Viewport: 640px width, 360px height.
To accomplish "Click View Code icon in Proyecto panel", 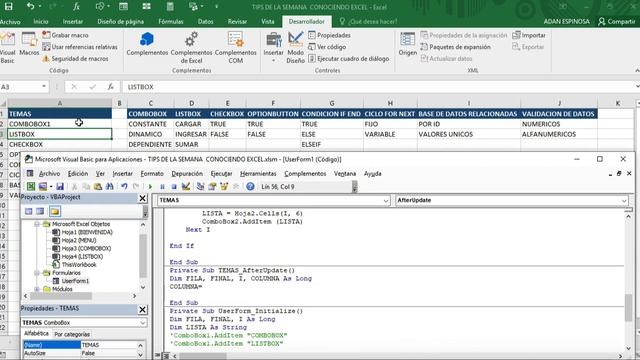I will tap(28, 211).
